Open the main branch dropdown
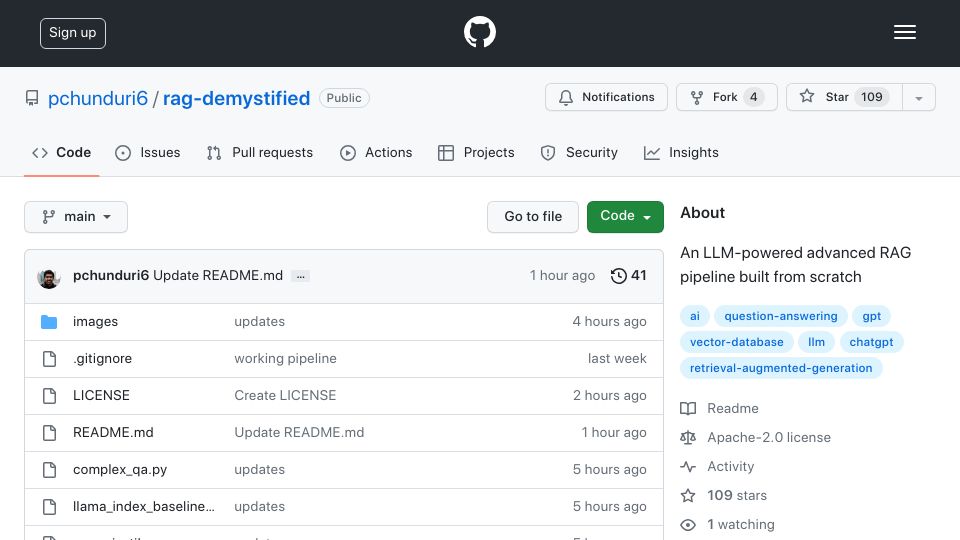Viewport: 960px width, 540px height. (x=76, y=217)
